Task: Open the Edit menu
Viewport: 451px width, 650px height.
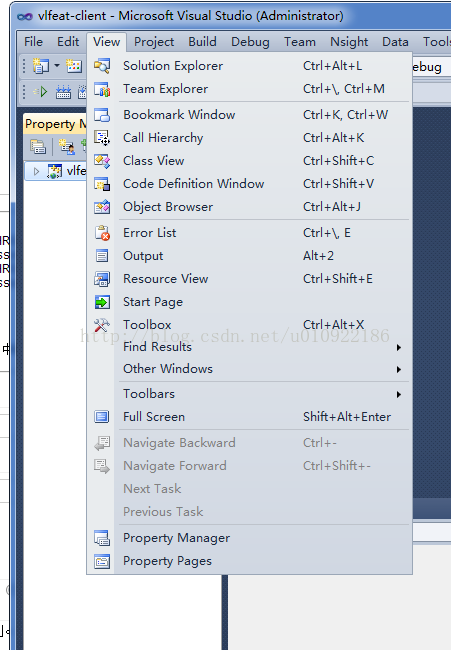Action: pyautogui.click(x=68, y=42)
